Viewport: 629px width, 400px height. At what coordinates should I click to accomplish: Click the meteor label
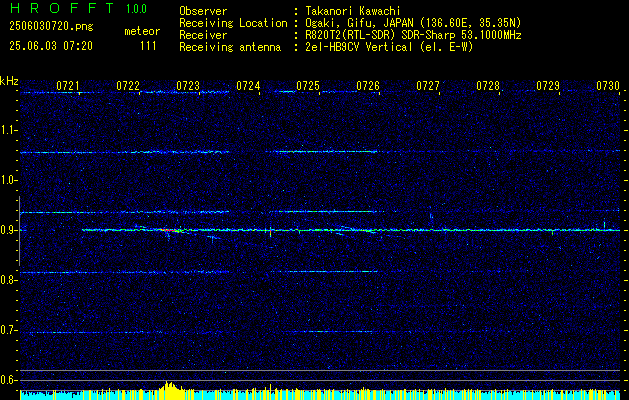[x=142, y=31]
